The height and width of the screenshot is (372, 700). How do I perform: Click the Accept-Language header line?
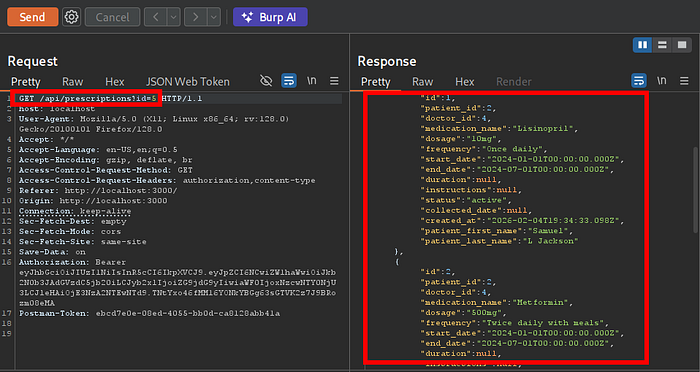(x=98, y=150)
